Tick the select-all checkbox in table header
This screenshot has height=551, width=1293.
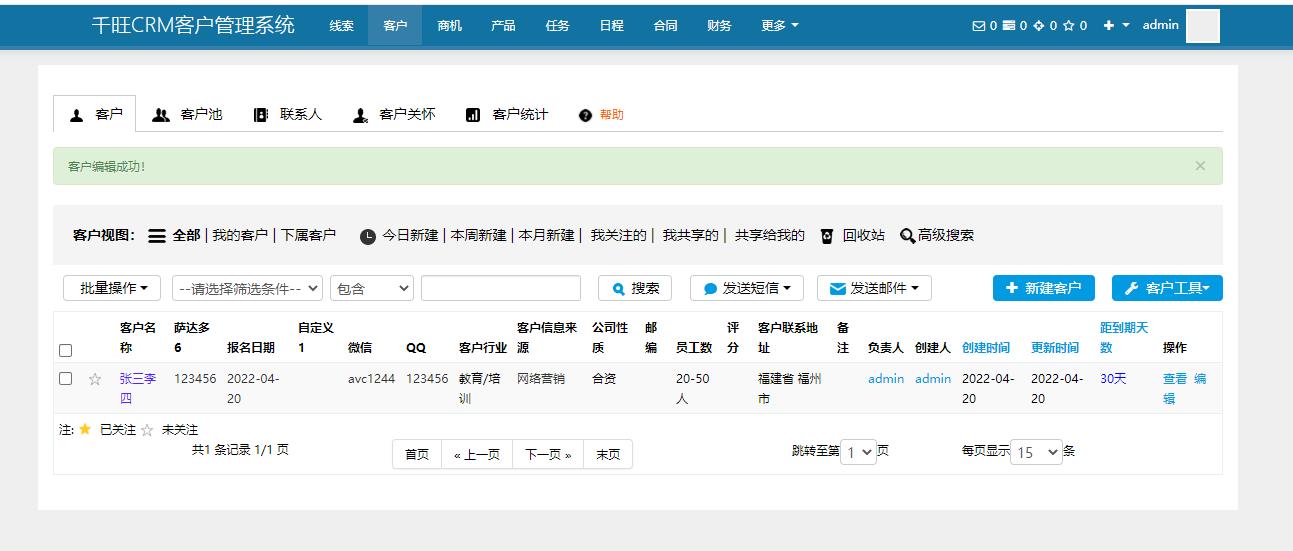(66, 350)
